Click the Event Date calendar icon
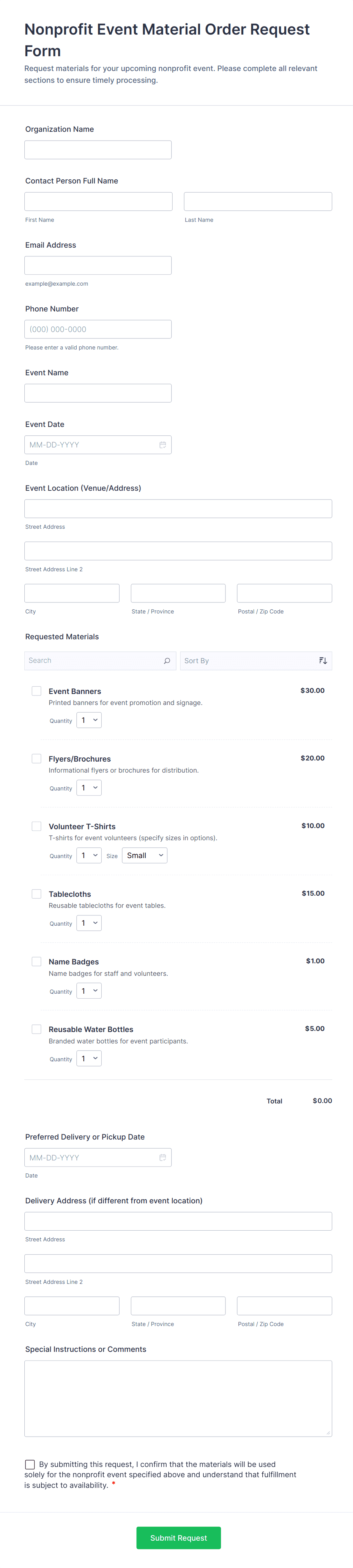 (162, 445)
